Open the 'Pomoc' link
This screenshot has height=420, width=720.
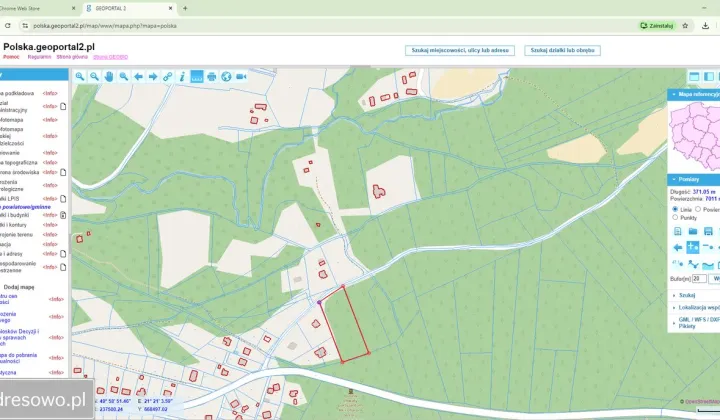[11, 57]
